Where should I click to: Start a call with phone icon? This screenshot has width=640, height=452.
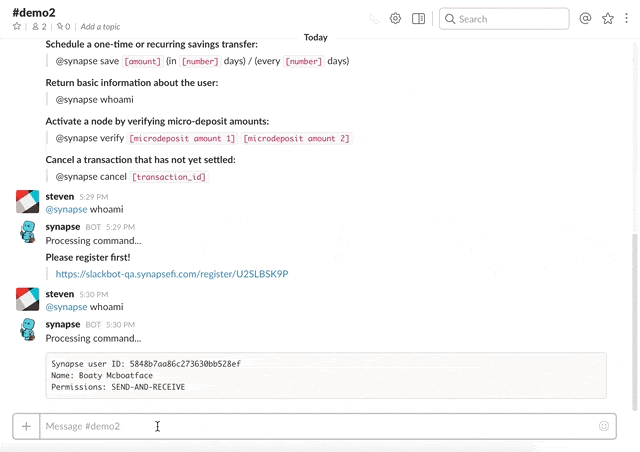coord(374,18)
